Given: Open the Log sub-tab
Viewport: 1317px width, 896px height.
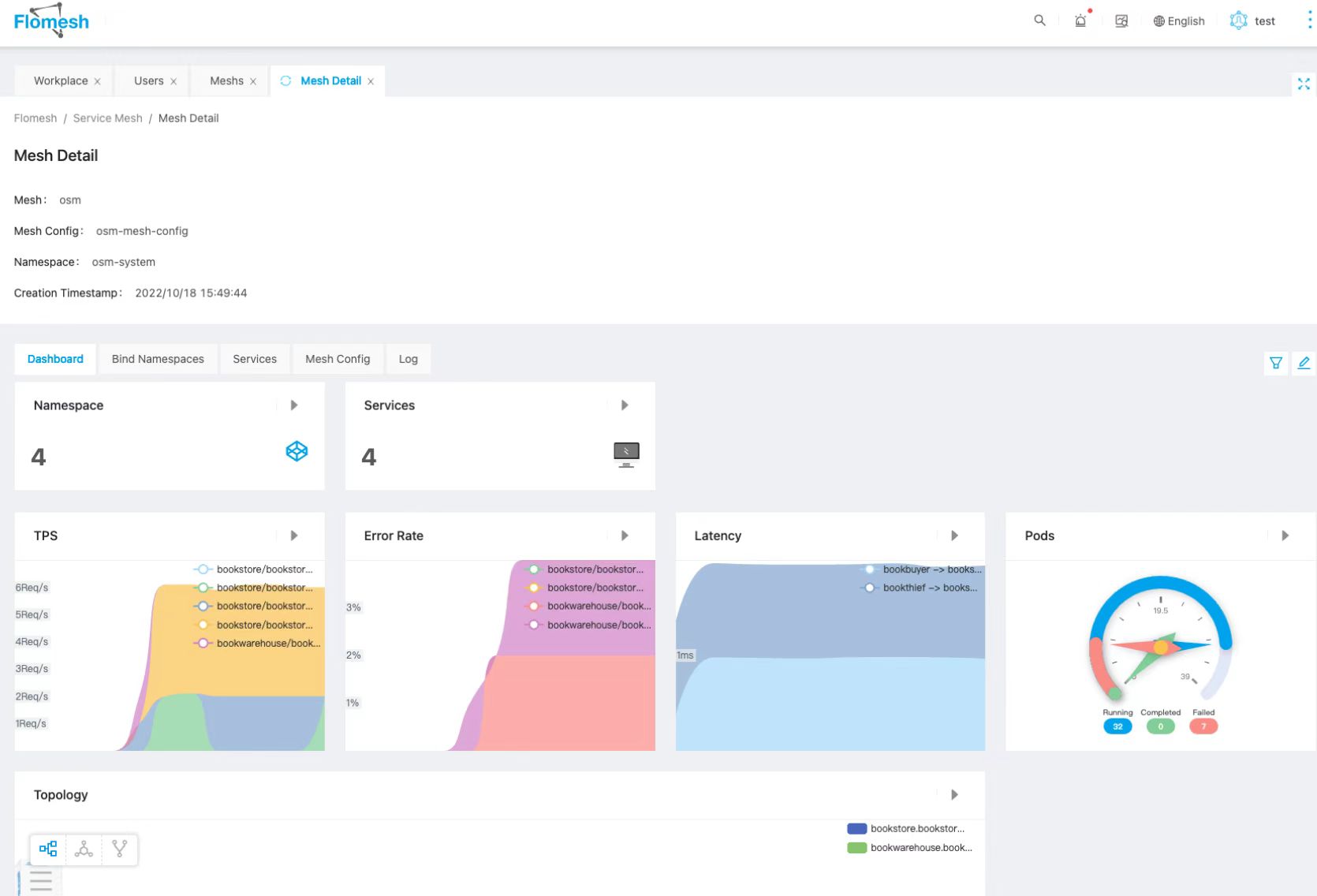Looking at the screenshot, I should tap(409, 359).
